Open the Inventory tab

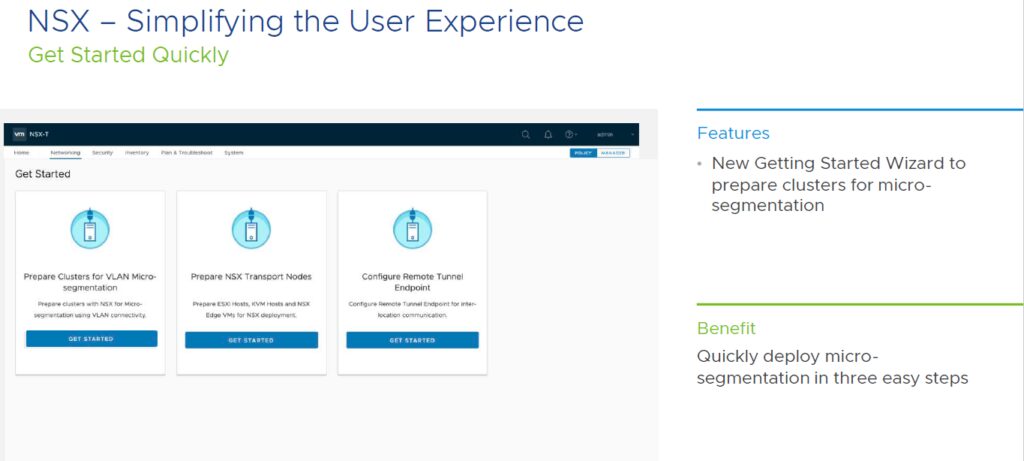click(x=137, y=153)
